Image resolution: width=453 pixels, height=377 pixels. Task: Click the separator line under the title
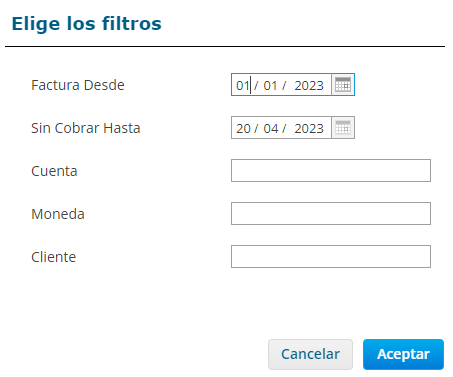click(x=225, y=46)
